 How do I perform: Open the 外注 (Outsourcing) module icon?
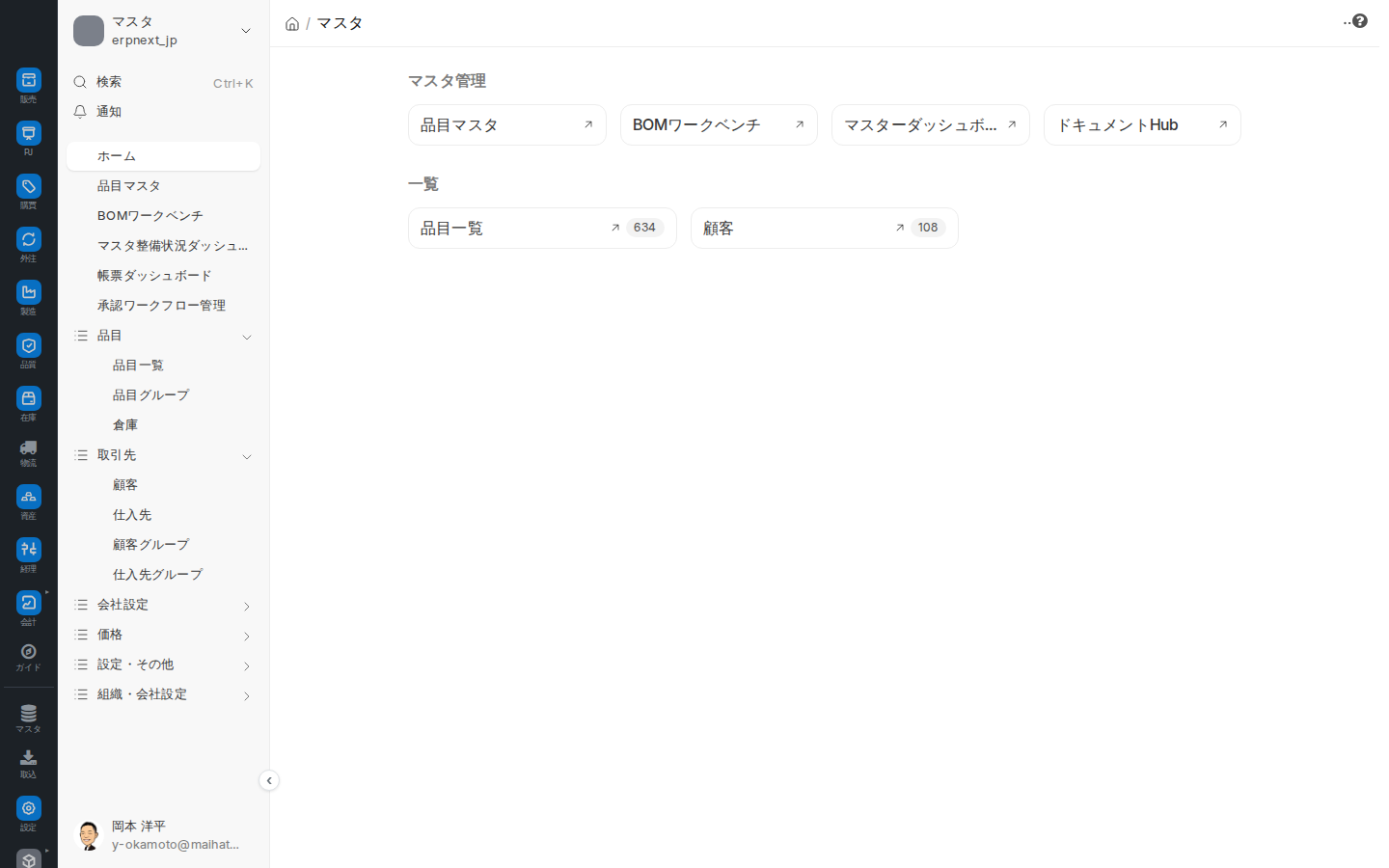coord(29,239)
